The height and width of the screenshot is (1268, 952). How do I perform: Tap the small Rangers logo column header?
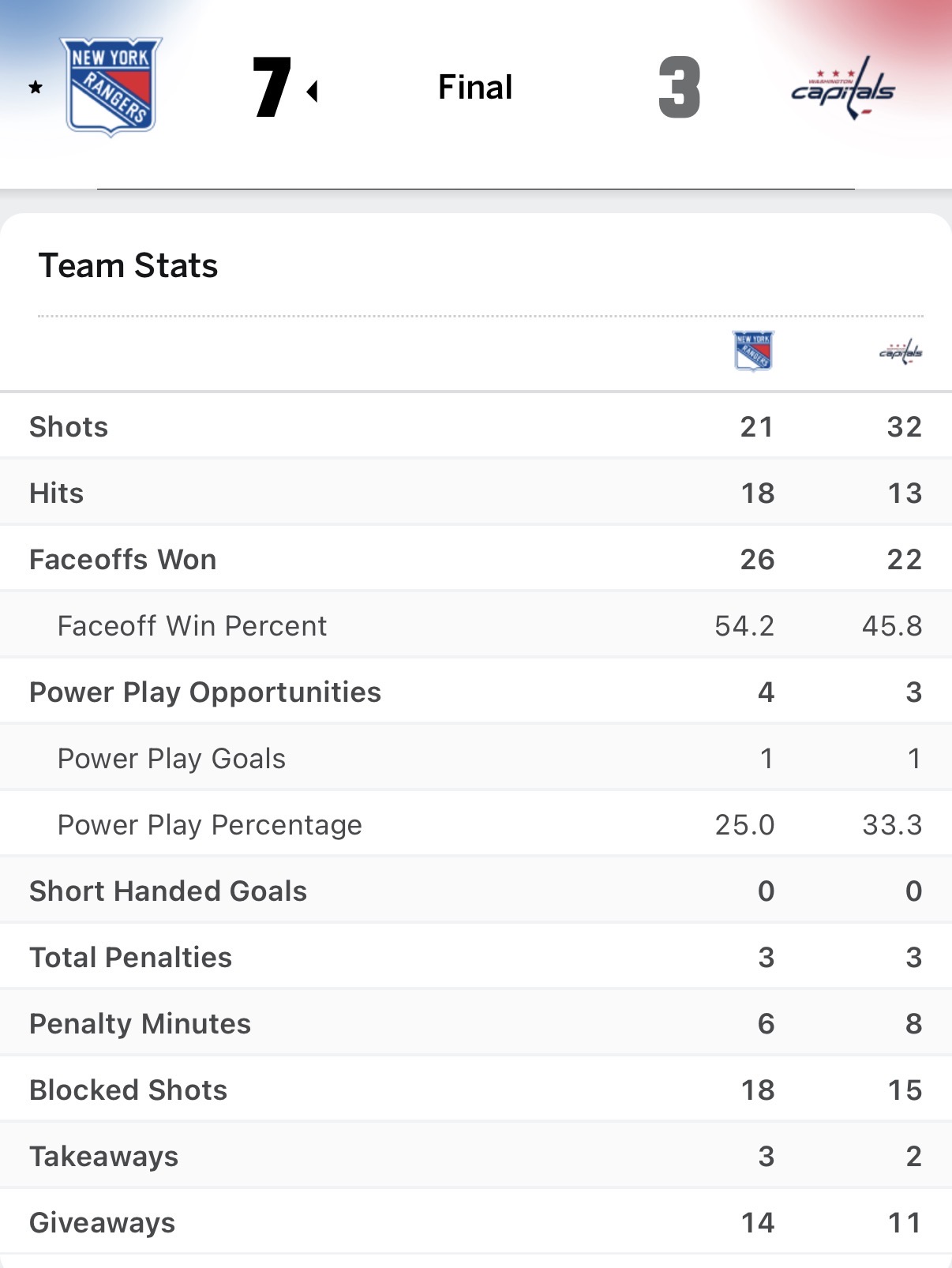753,351
